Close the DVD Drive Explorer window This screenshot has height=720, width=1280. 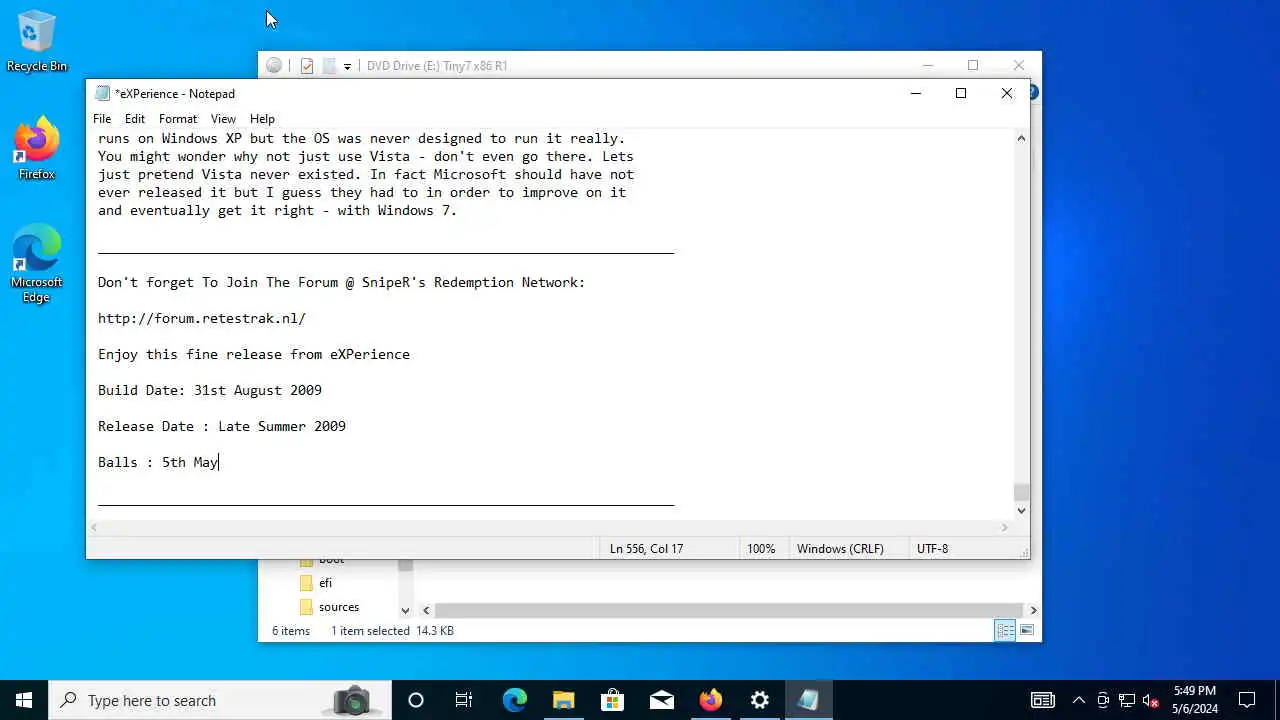[1019, 65]
